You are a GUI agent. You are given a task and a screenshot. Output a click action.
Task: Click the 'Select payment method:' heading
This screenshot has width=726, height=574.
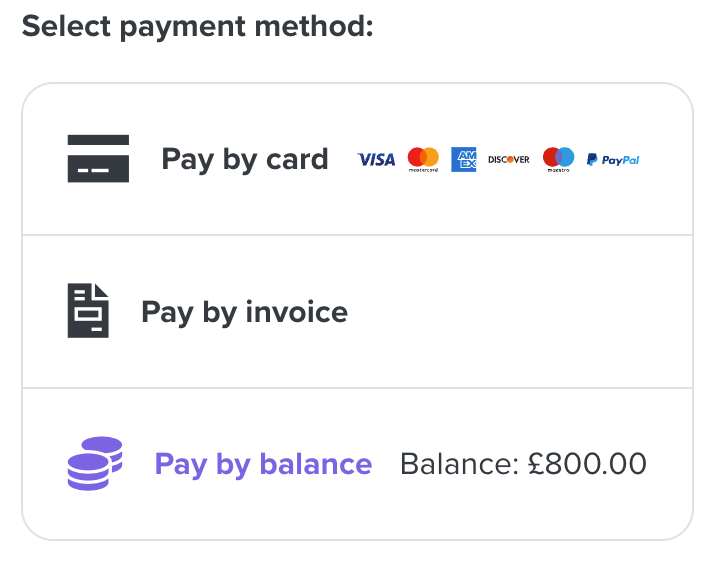pos(197,26)
